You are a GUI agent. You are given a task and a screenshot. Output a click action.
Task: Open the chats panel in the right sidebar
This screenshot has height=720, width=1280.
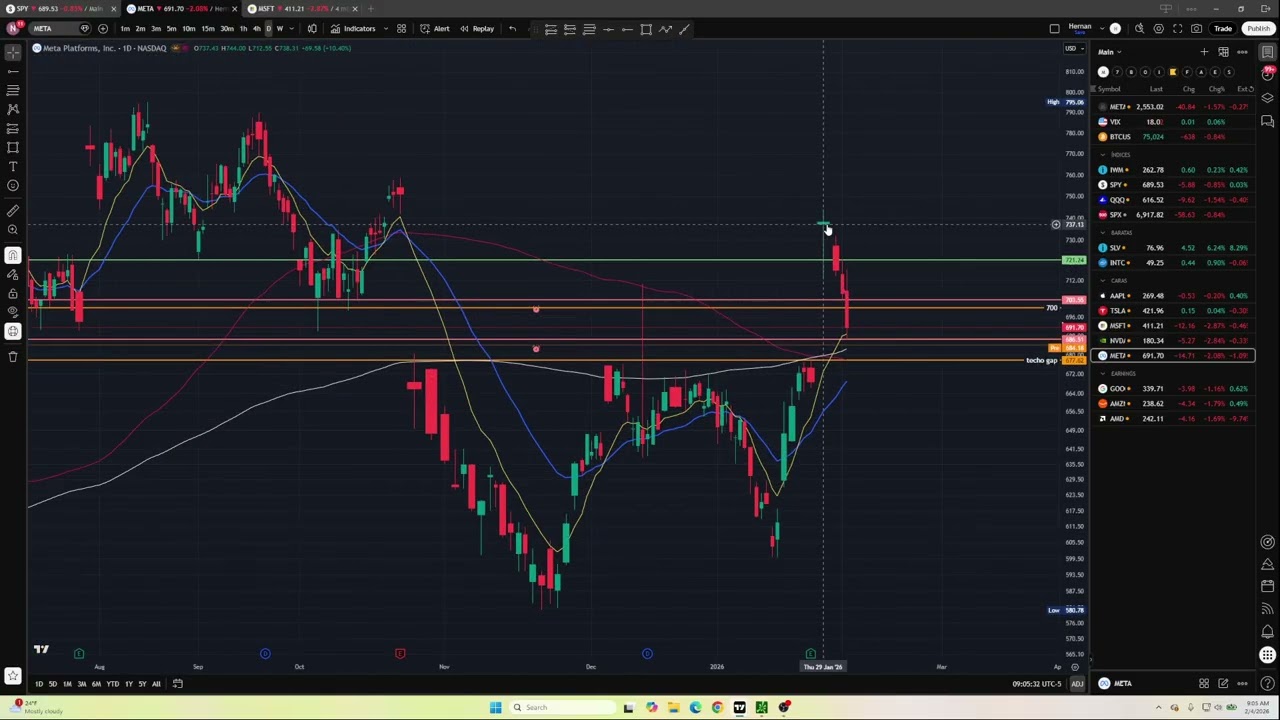1268,121
